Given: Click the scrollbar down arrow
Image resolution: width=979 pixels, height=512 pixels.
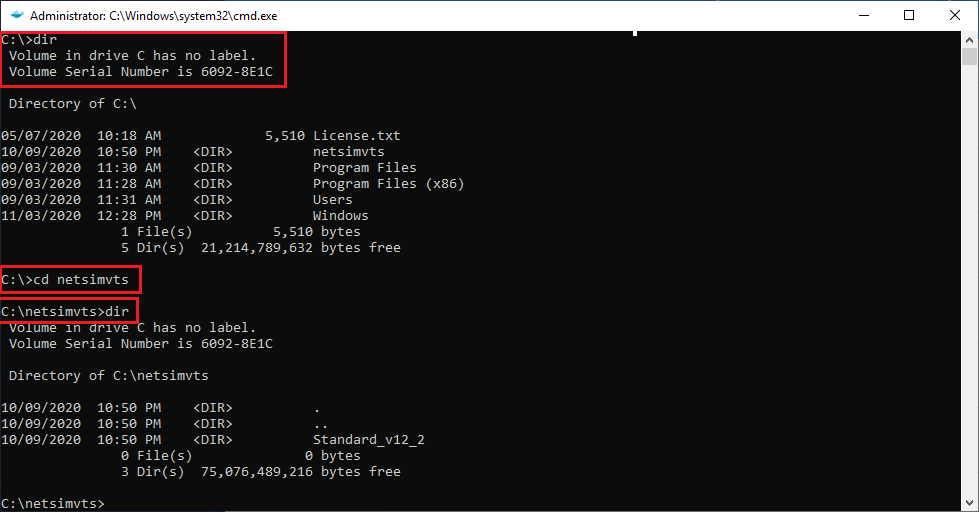Looking at the screenshot, I should point(969,503).
